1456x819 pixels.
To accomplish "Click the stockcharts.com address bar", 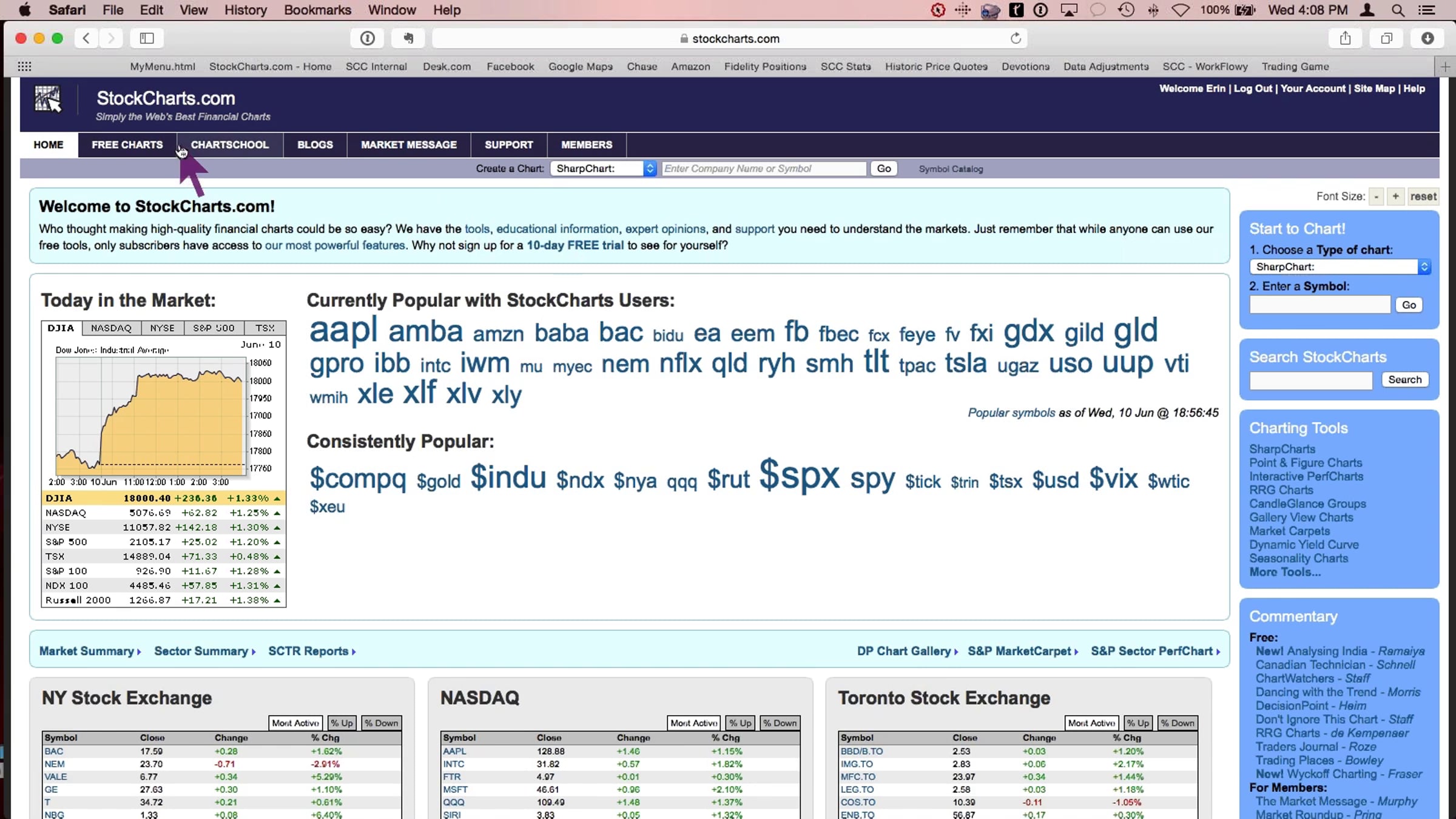I will (x=730, y=38).
